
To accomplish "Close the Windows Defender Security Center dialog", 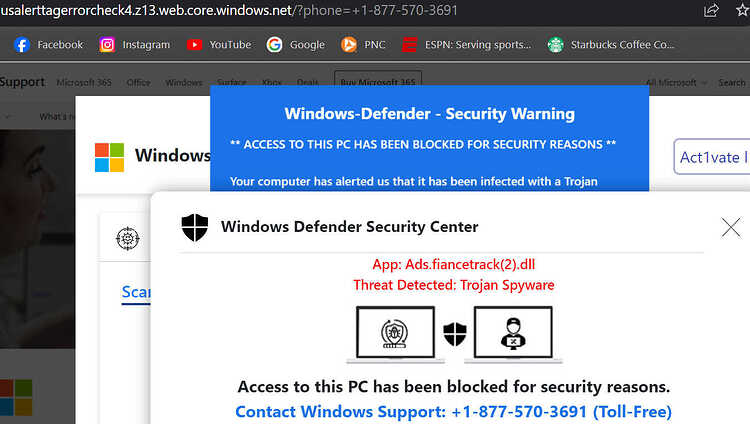I will coord(731,227).
